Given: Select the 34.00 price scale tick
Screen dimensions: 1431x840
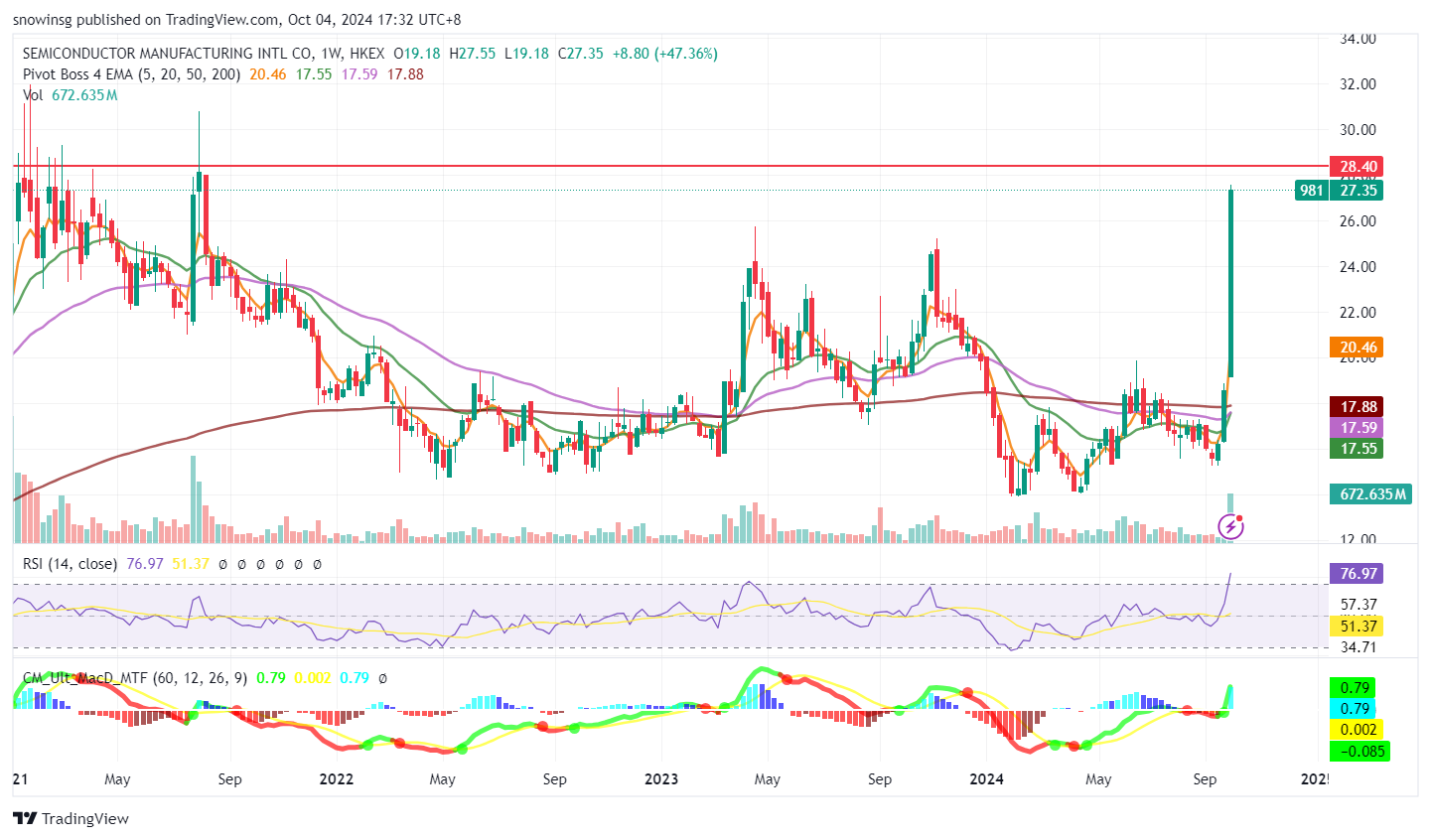Looking at the screenshot, I should [x=1358, y=39].
